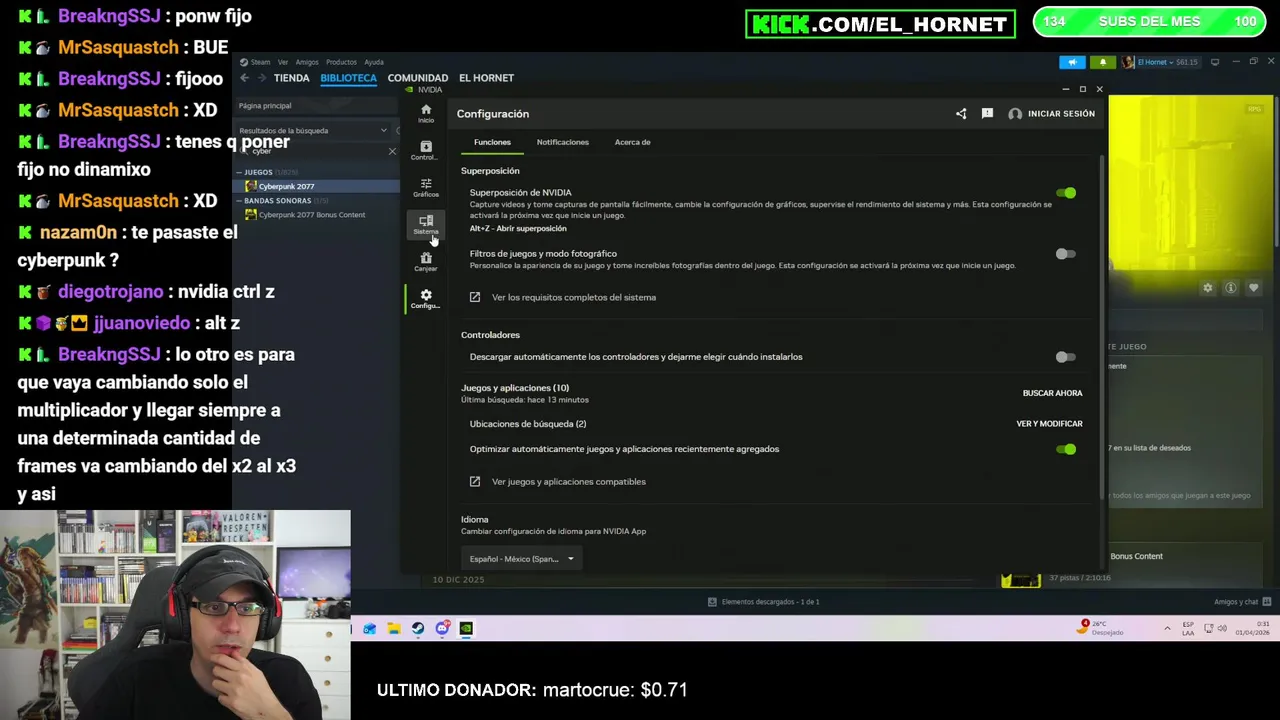The width and height of the screenshot is (1280, 720).
Task: Click BUSCAR AHORA button
Action: click(x=1052, y=393)
